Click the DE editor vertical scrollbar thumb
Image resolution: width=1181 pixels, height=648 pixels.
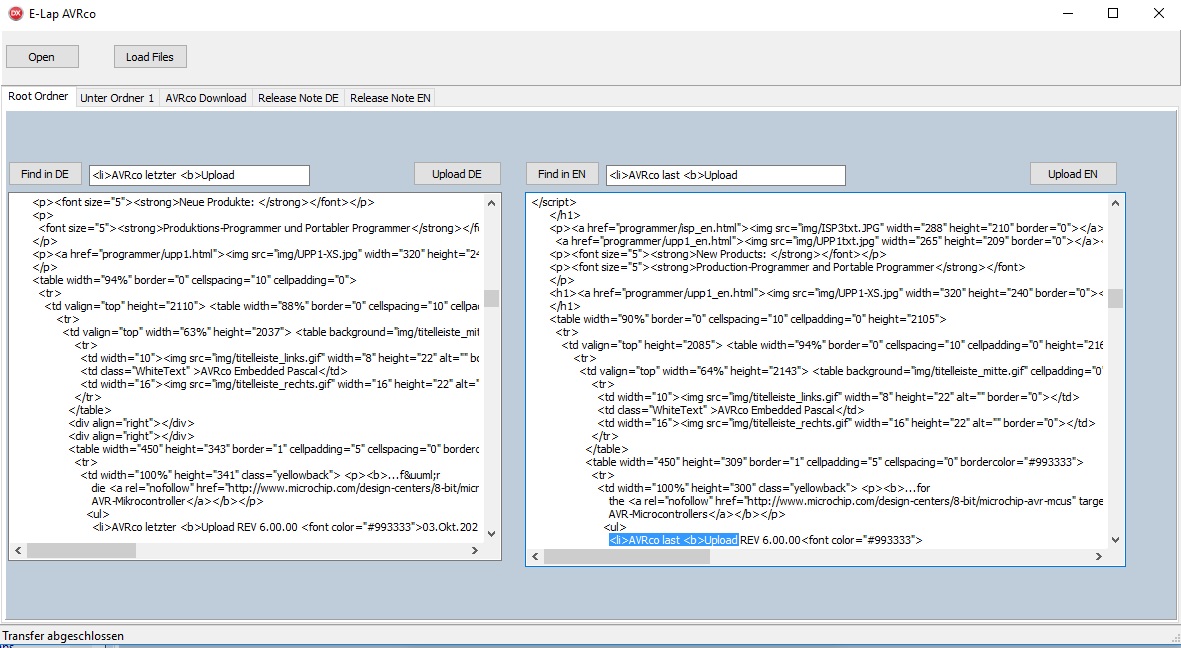tap(492, 298)
